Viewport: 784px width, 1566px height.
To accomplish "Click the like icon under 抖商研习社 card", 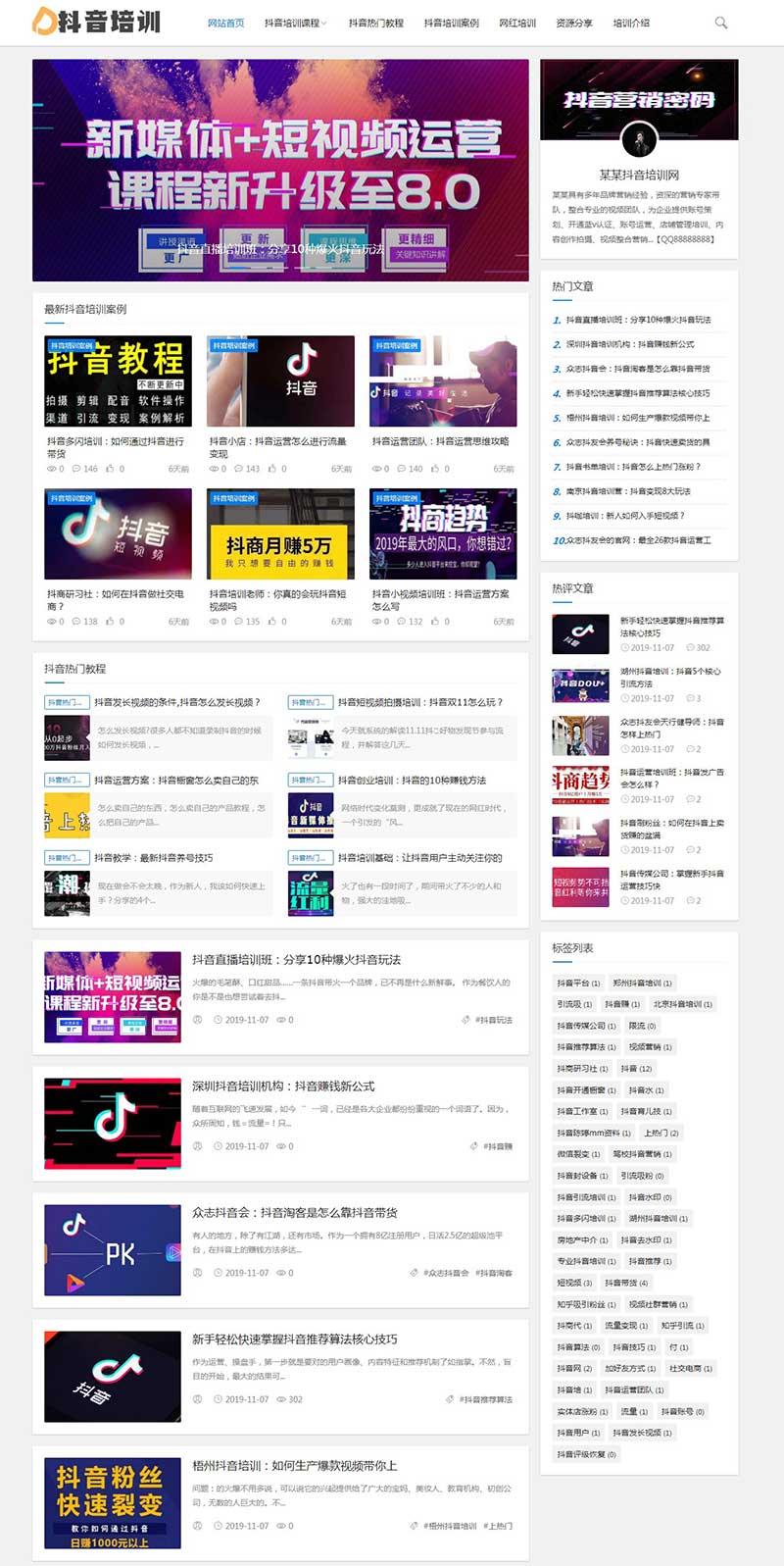I will (x=110, y=622).
